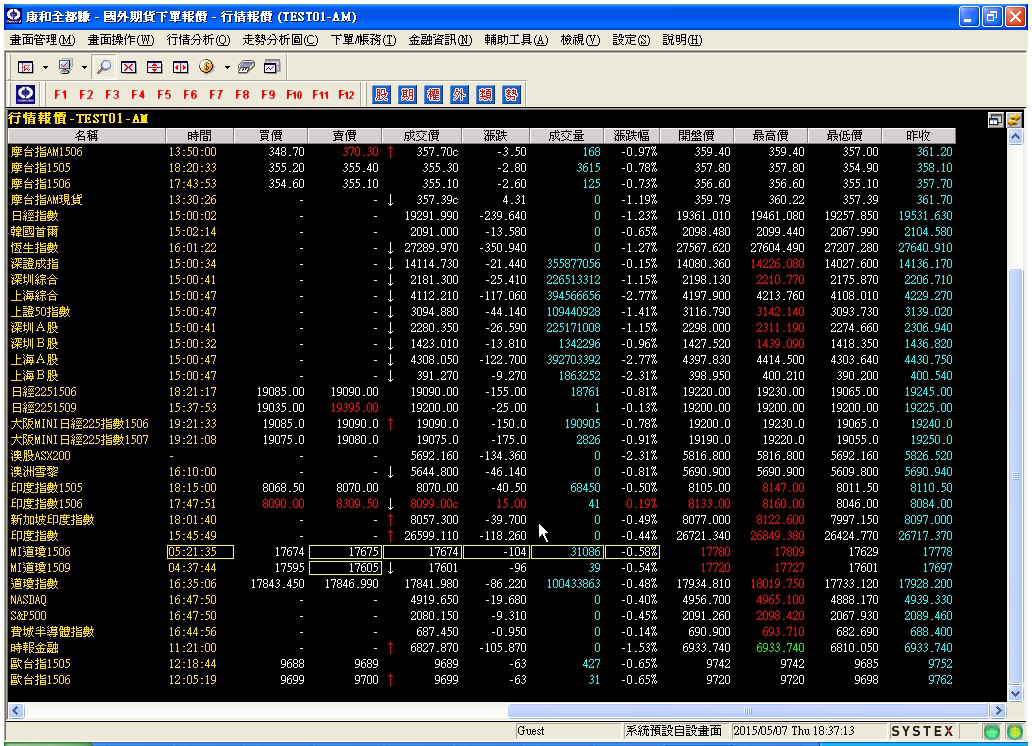The width and height of the screenshot is (1032, 746).
Task: Click the F7 shortcut button
Action: [216, 94]
